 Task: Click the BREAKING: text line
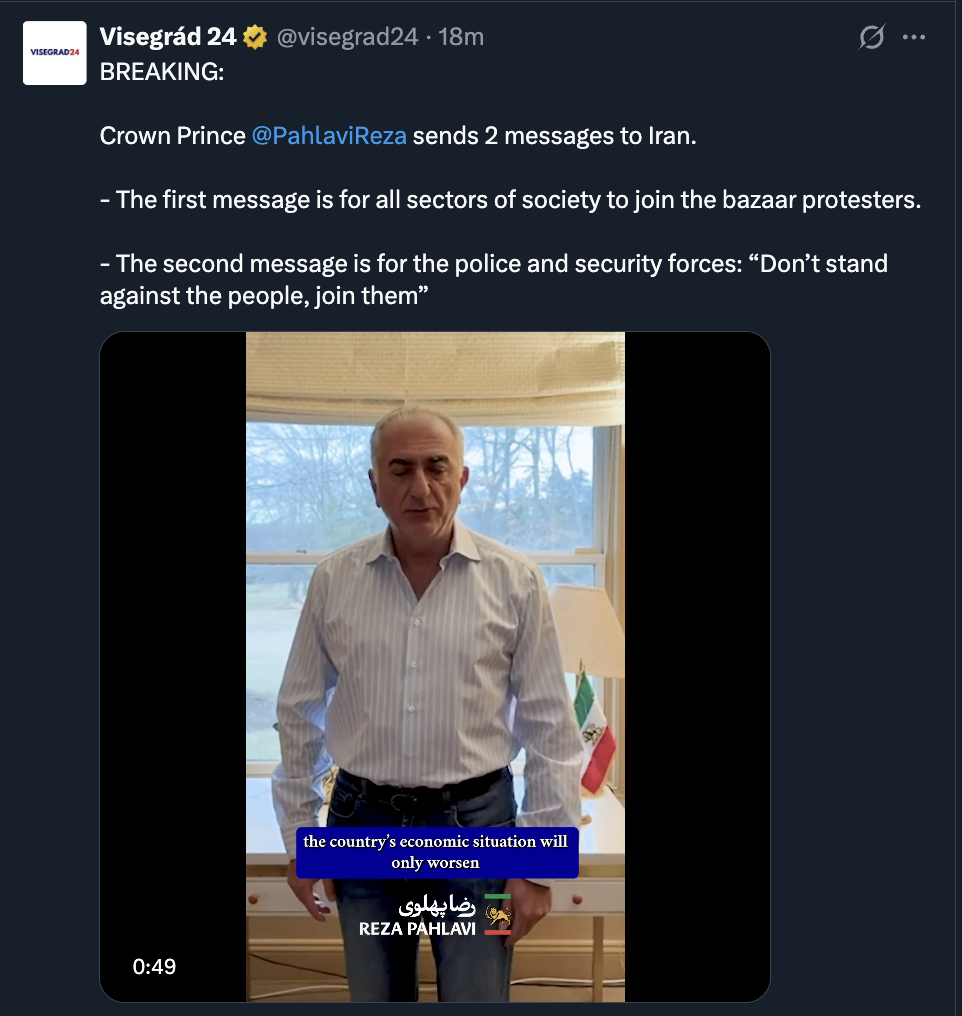[x=161, y=73]
